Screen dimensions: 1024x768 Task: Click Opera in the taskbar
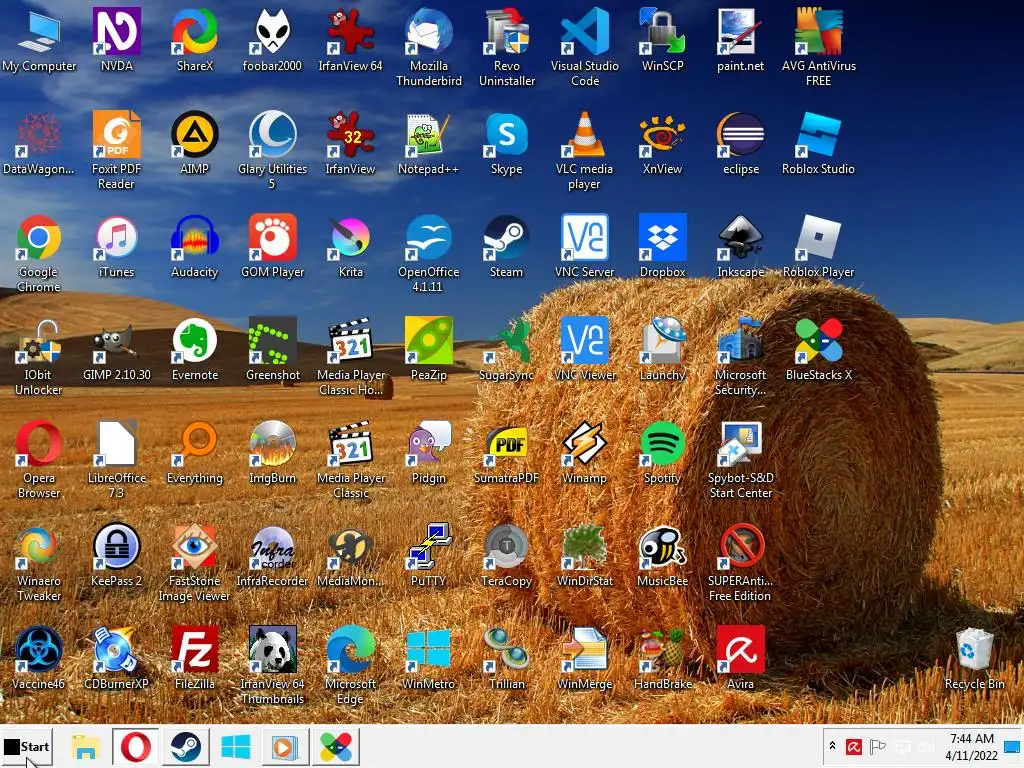click(x=135, y=746)
